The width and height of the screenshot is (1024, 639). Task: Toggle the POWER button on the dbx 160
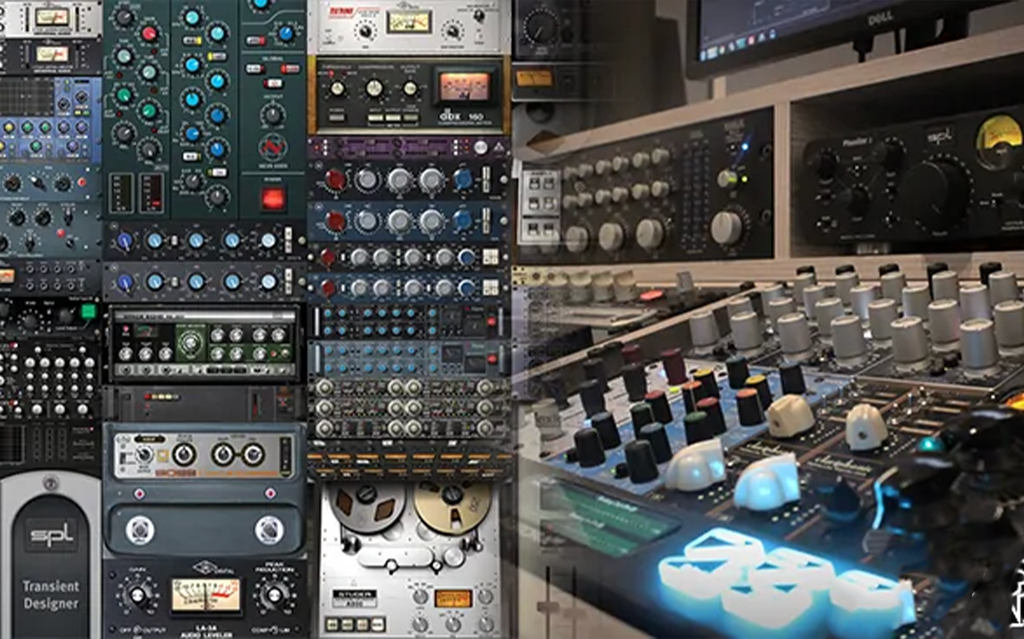tap(336, 116)
